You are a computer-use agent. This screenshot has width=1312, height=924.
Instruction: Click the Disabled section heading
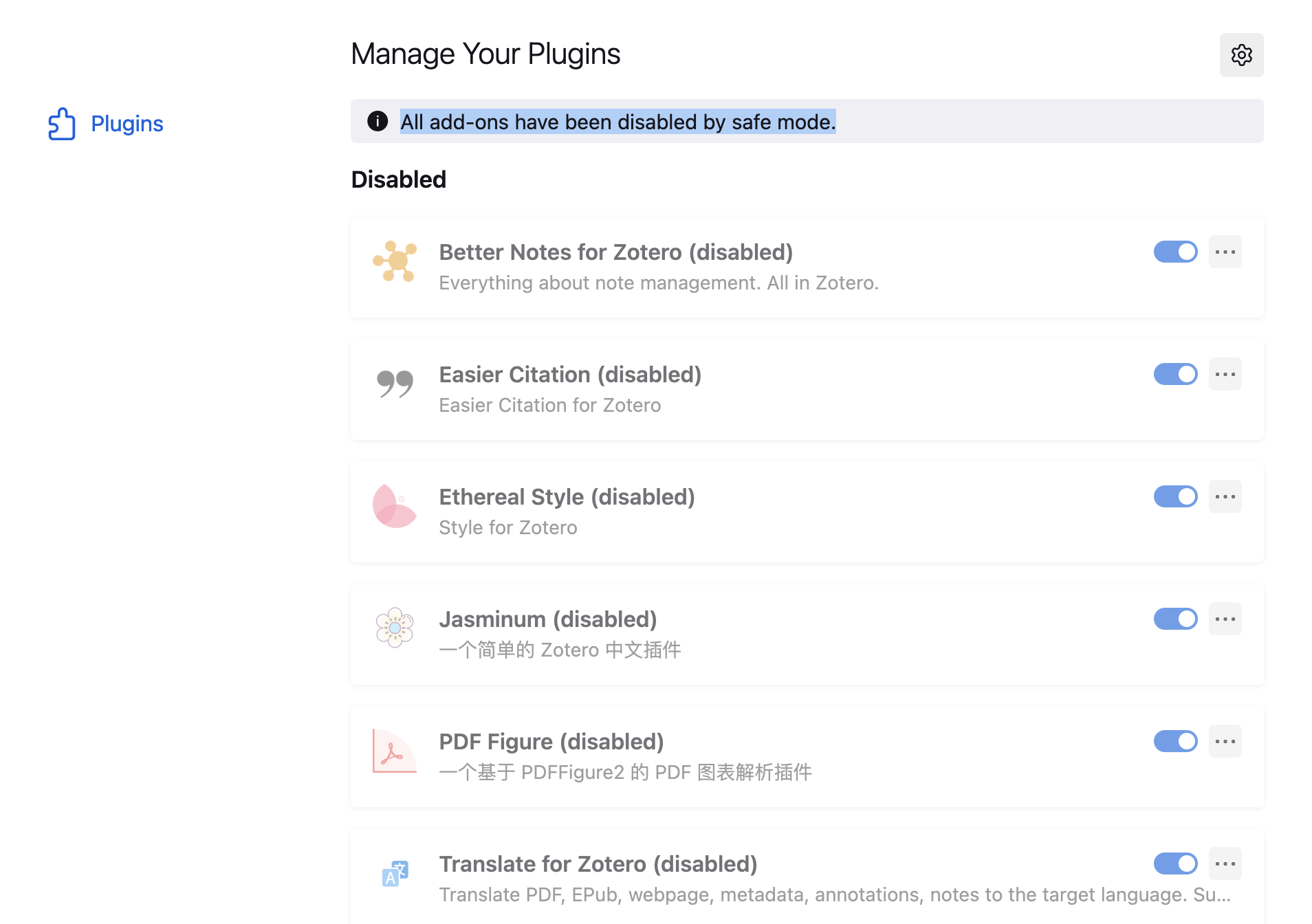point(399,179)
